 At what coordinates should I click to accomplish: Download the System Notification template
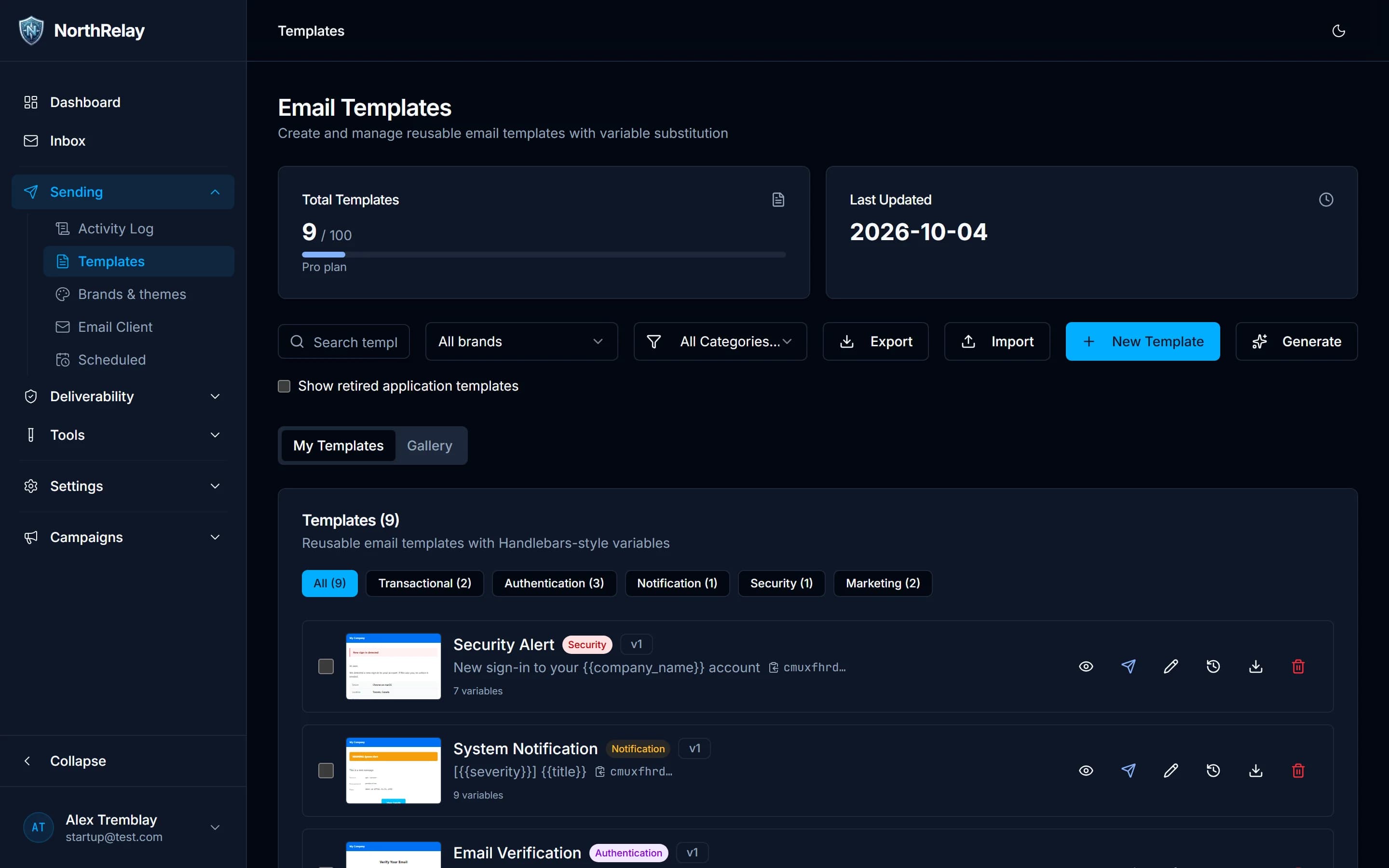(1255, 771)
